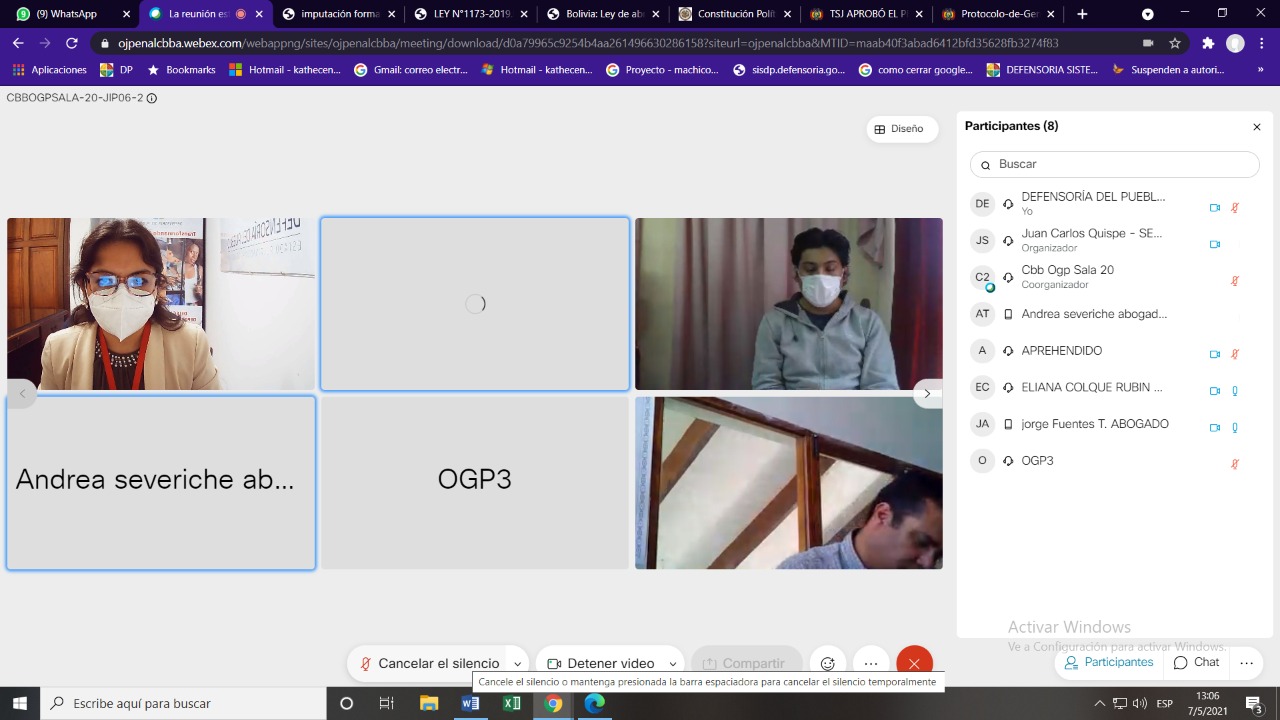
Task: Click camera icon for APREHENDIDO
Action: (1215, 354)
